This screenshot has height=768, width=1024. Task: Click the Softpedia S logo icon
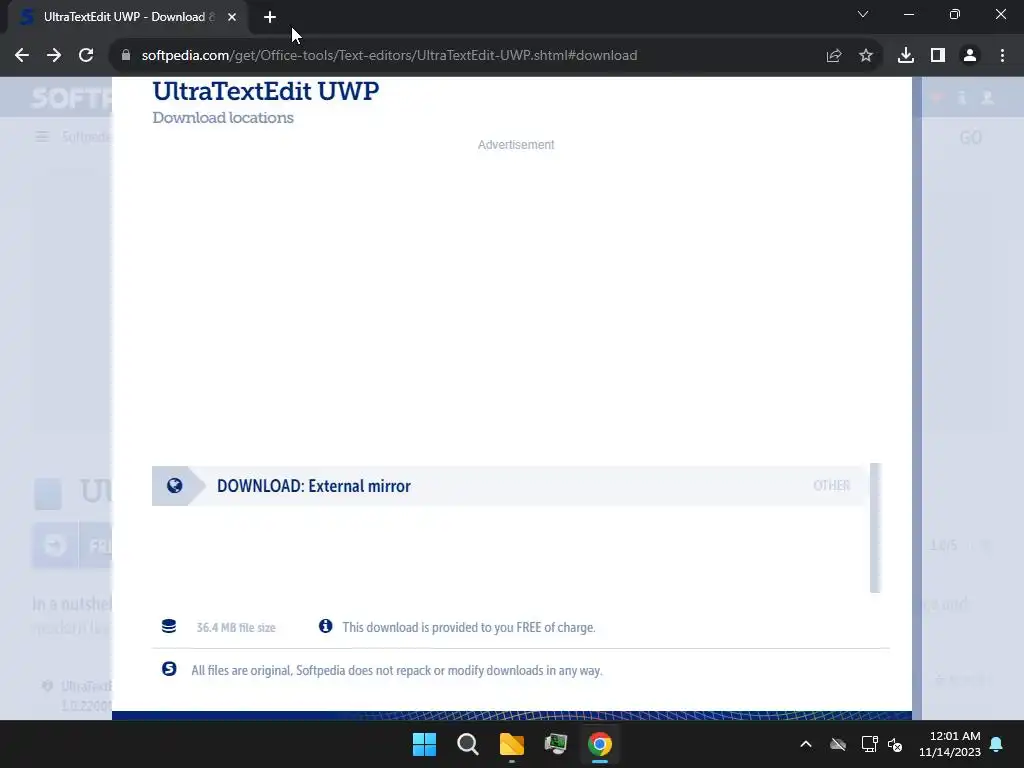click(169, 669)
